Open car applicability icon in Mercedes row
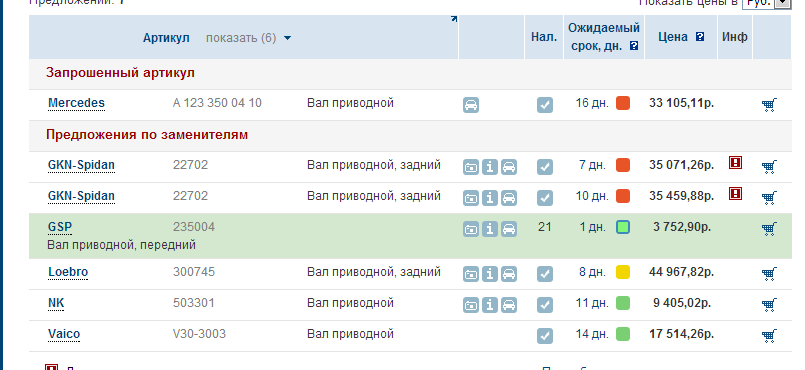Screen dimensions: 805x370 [x=471, y=105]
